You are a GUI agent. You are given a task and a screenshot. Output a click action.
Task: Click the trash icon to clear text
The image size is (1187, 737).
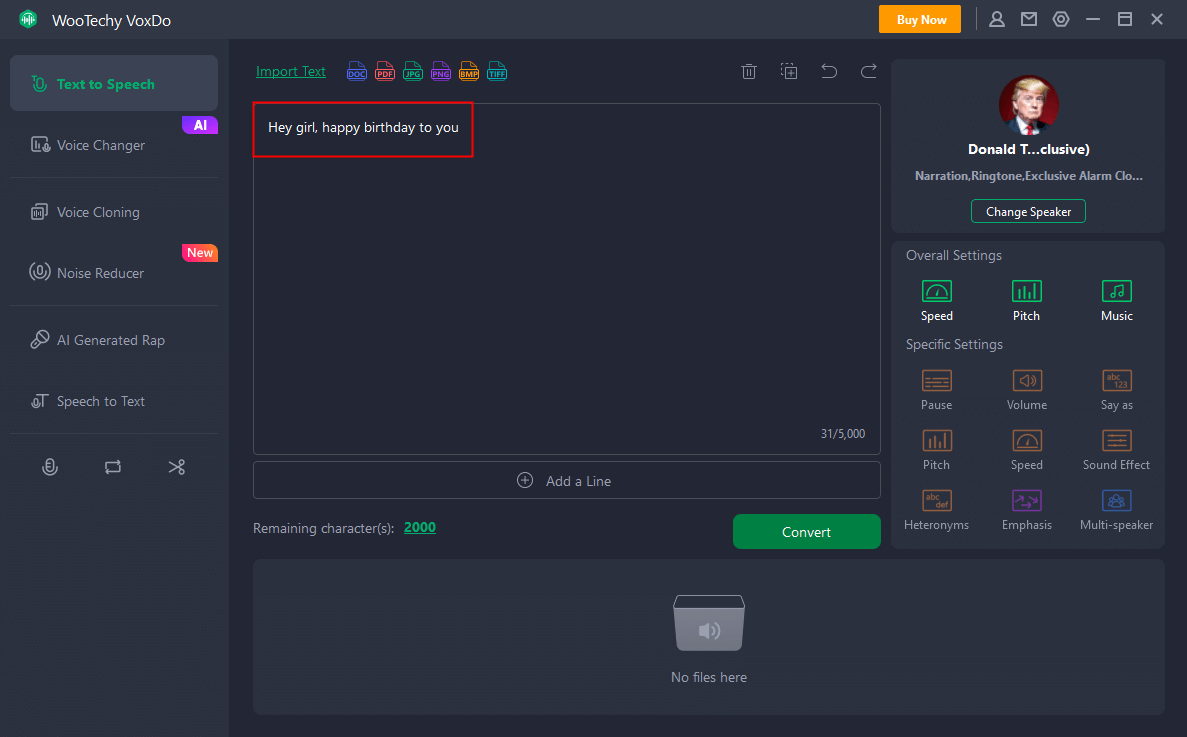[x=749, y=71]
